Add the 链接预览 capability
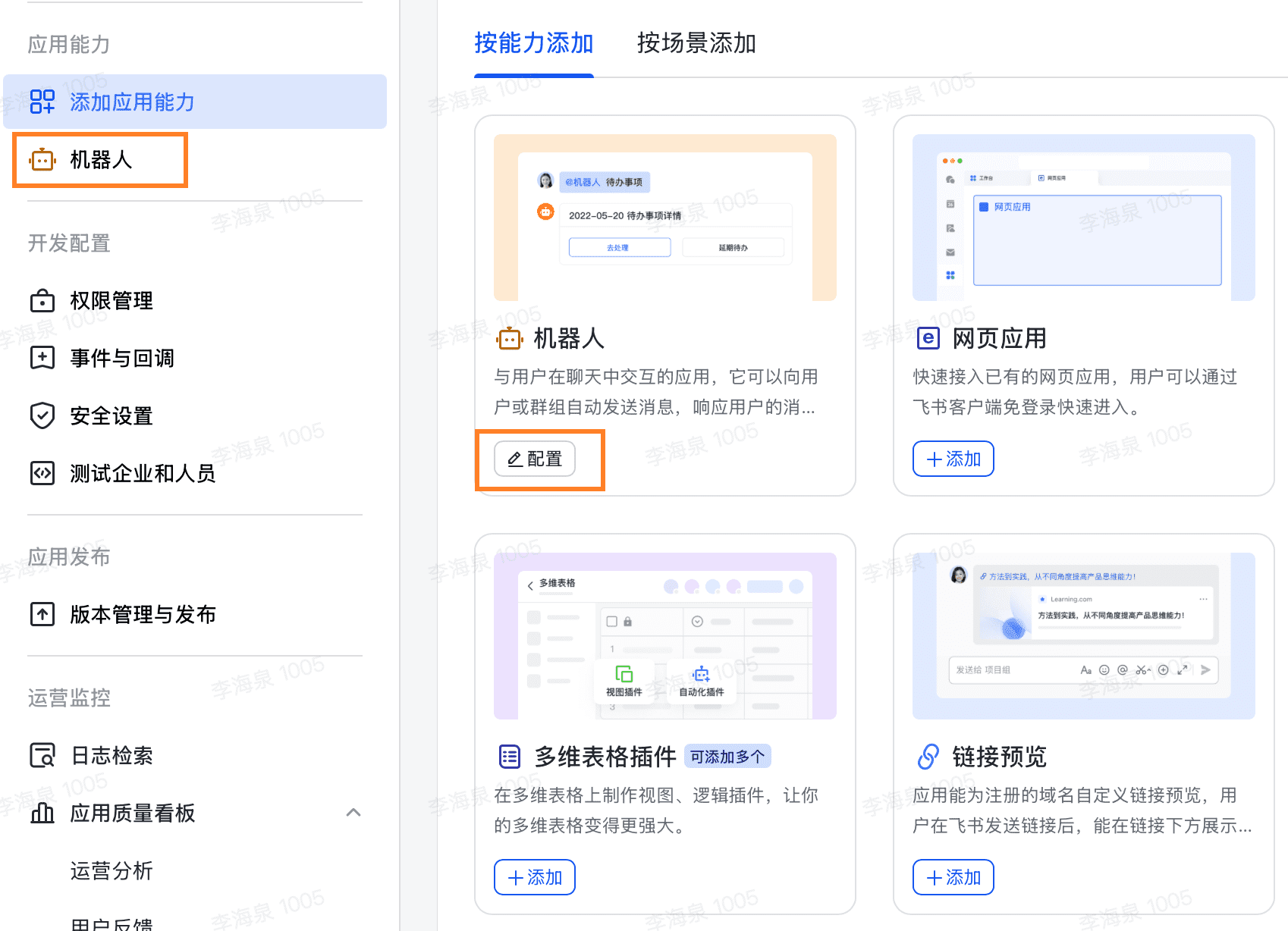This screenshot has width=1288, height=931. pos(953,877)
